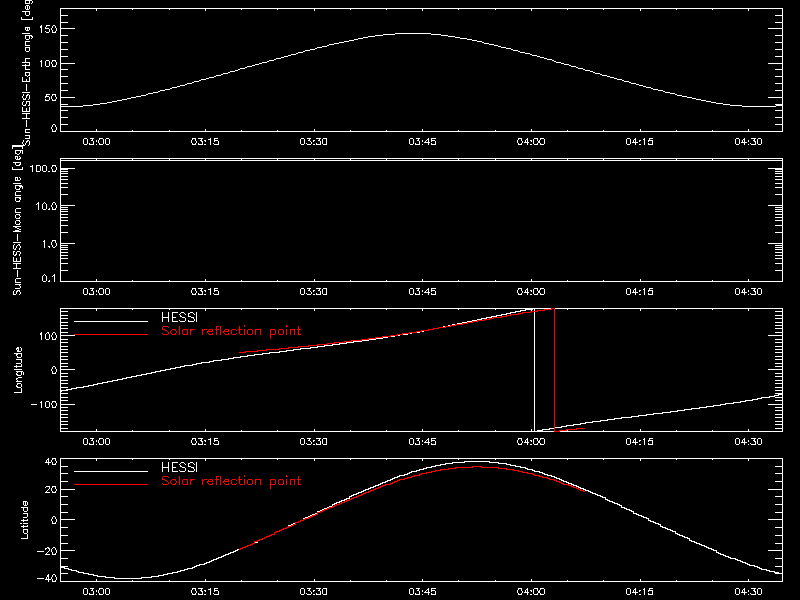The width and height of the screenshot is (800, 600).
Task: Click the "Latitude" y-axis label
Action: pyautogui.click(x=24, y=519)
